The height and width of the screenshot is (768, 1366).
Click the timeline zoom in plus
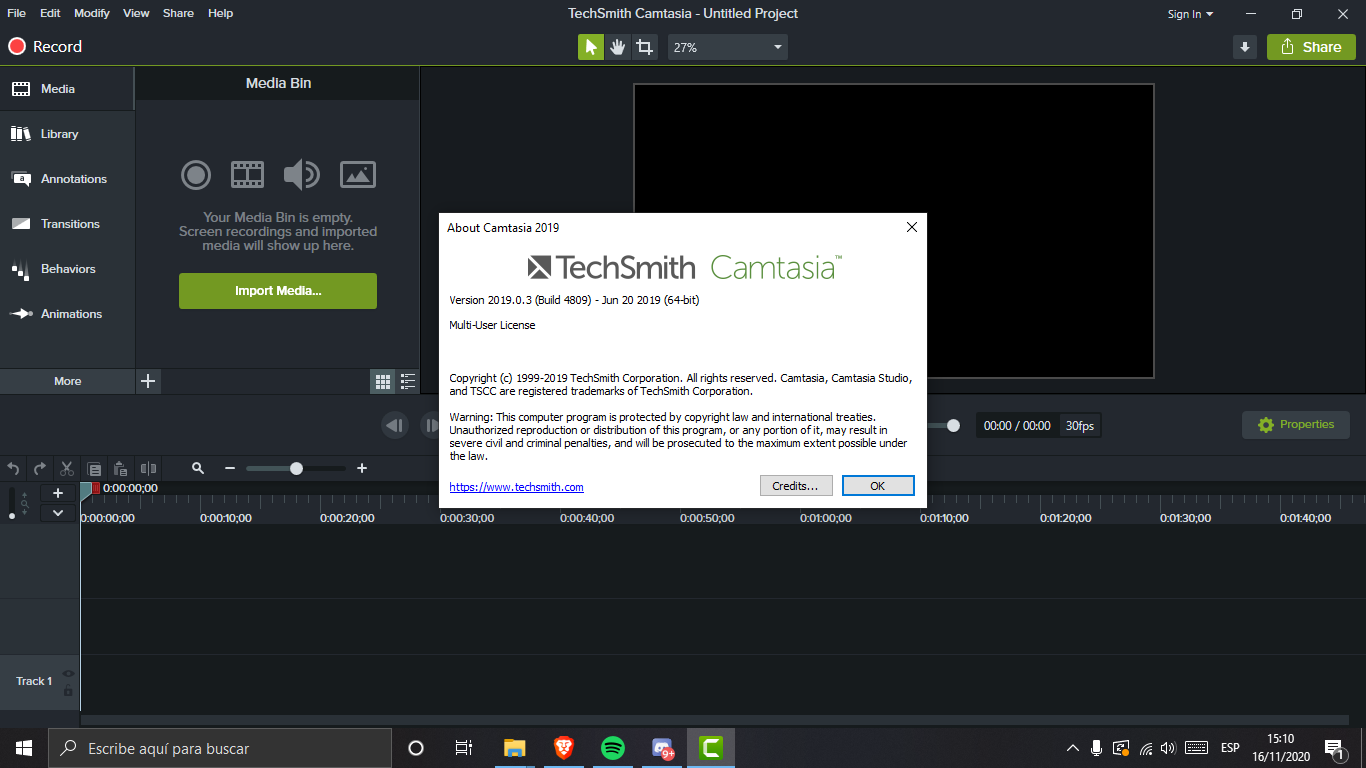(x=362, y=468)
